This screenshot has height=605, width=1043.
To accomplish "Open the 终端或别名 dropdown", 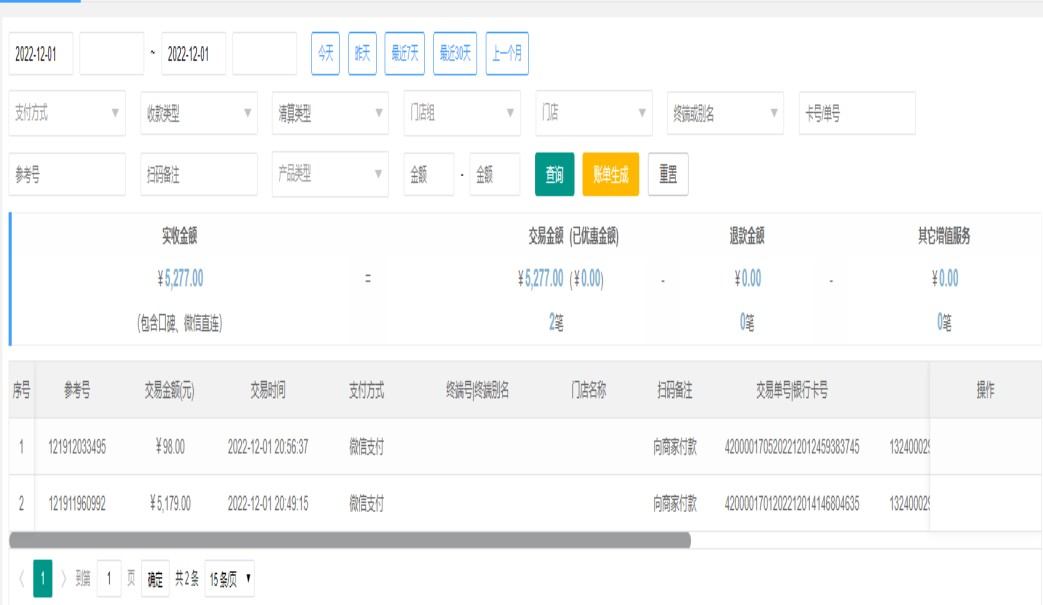I will coord(725,113).
